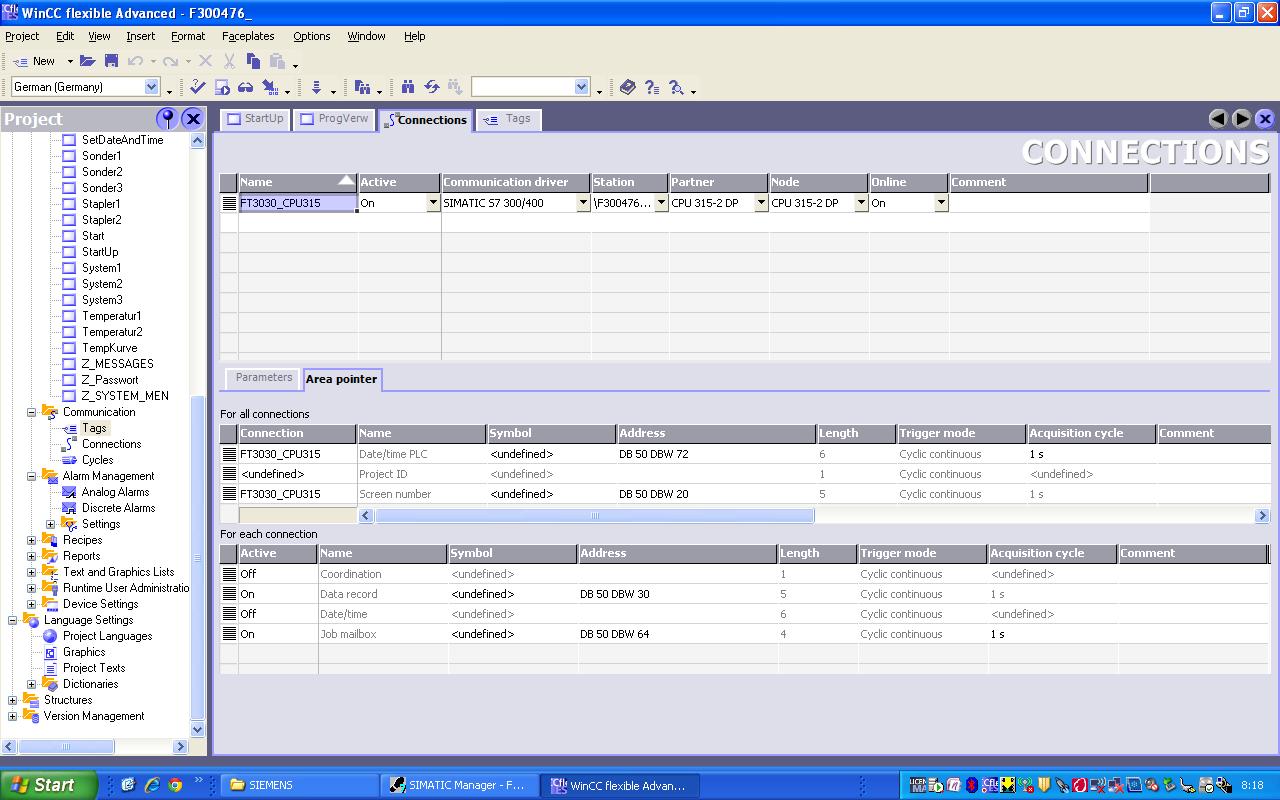Click the previous tab left arrow icon

tap(1218, 119)
